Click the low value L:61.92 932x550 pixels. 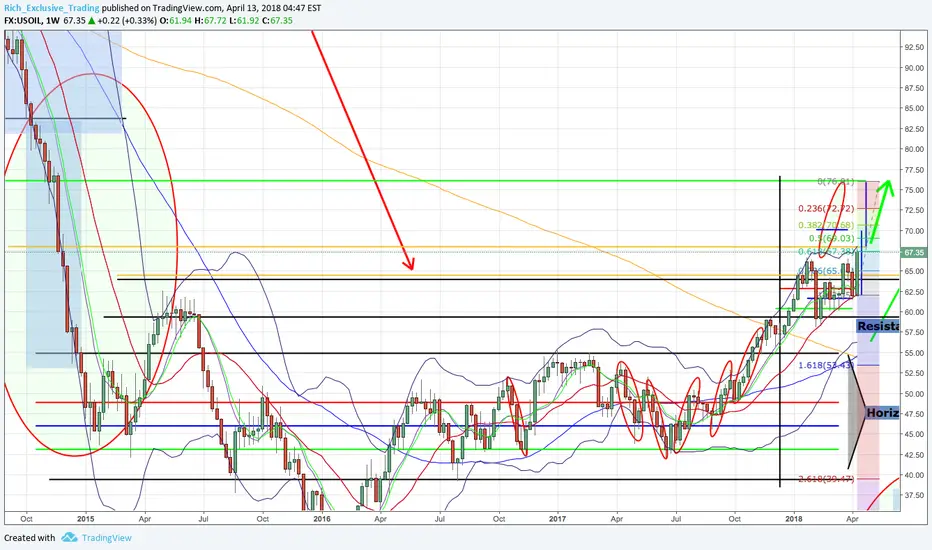click(x=243, y=20)
